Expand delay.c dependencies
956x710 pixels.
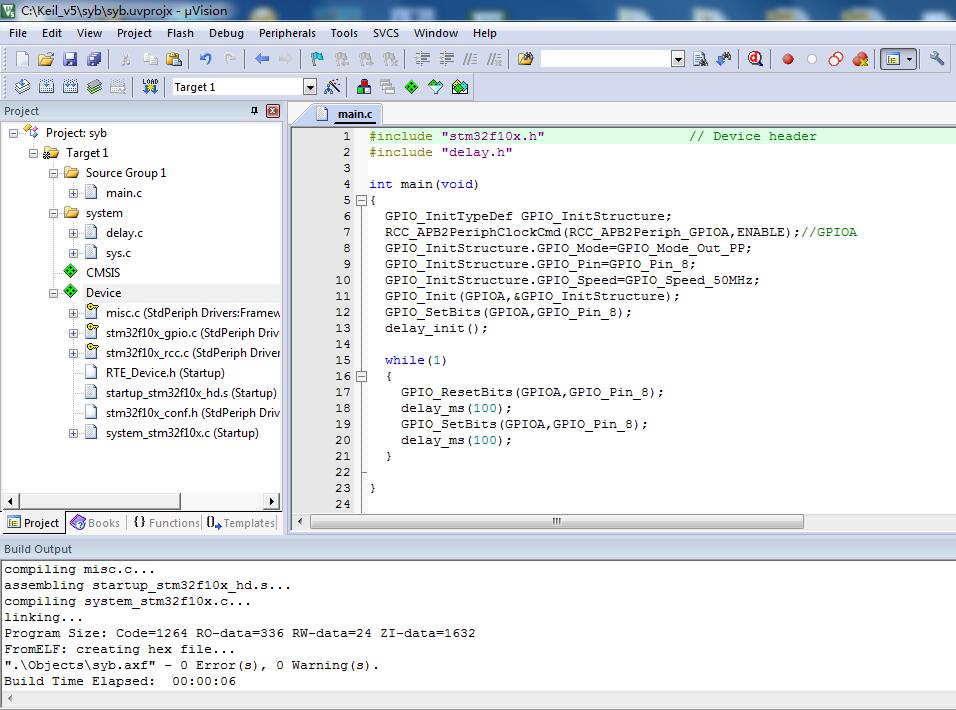(x=73, y=233)
